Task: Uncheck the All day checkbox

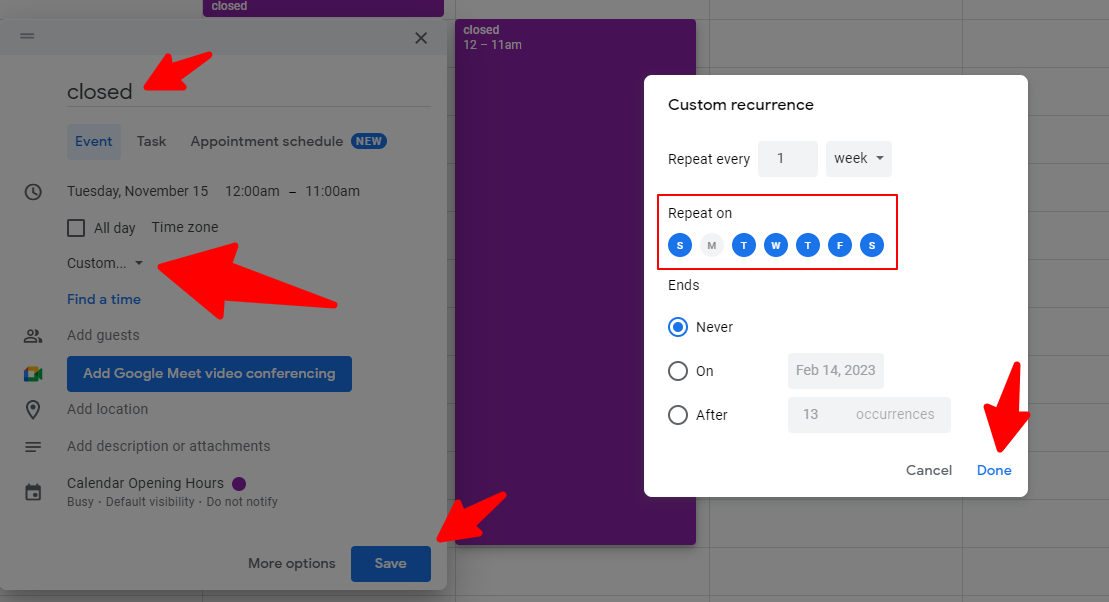Action: coord(75,227)
